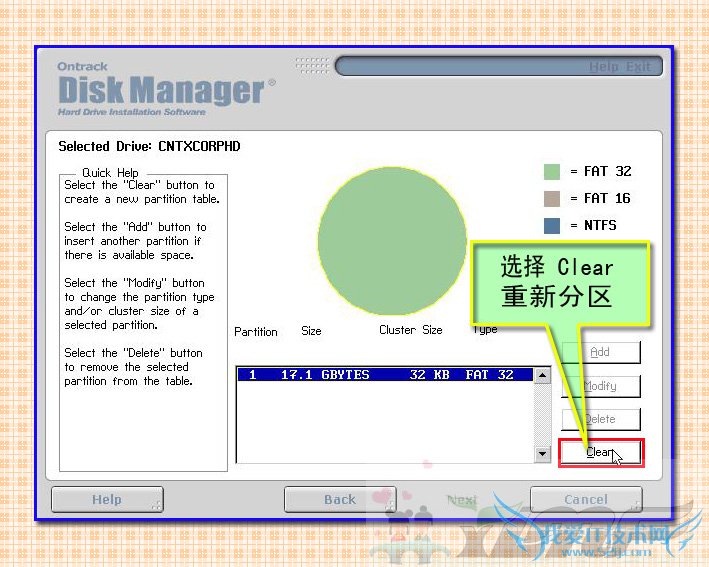Click the Size column header

[x=311, y=331]
